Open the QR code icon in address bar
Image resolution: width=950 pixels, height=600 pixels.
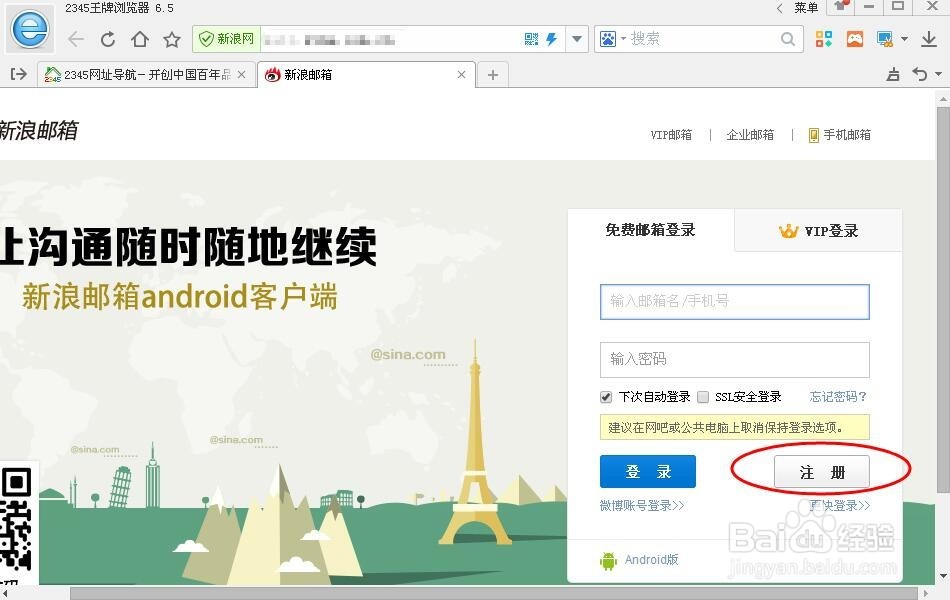[531, 39]
